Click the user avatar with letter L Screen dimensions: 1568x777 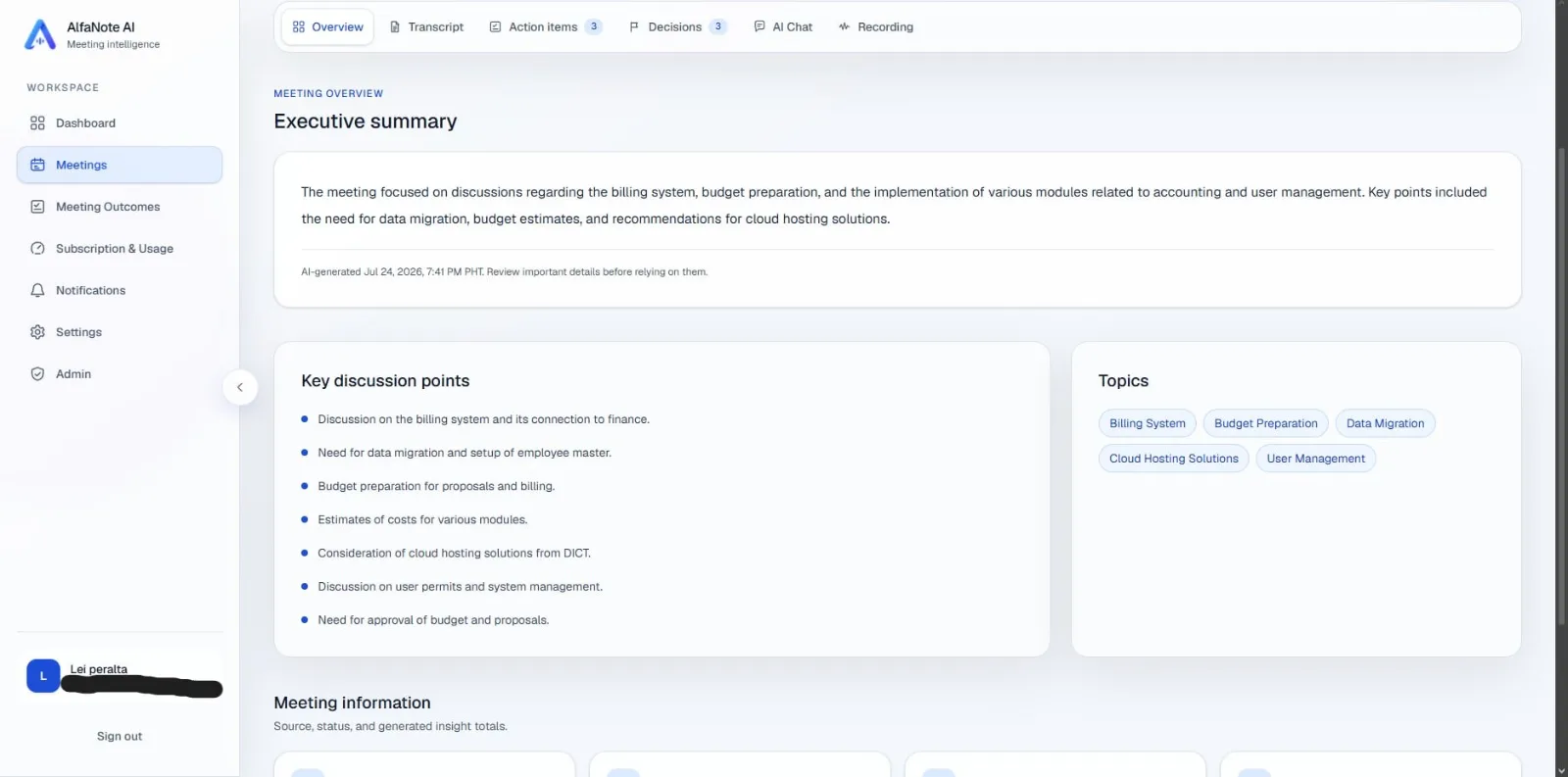pyautogui.click(x=43, y=676)
